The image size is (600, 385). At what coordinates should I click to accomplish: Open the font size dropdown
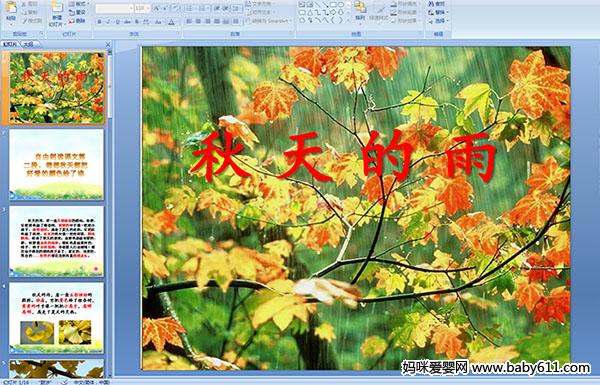tap(142, 8)
